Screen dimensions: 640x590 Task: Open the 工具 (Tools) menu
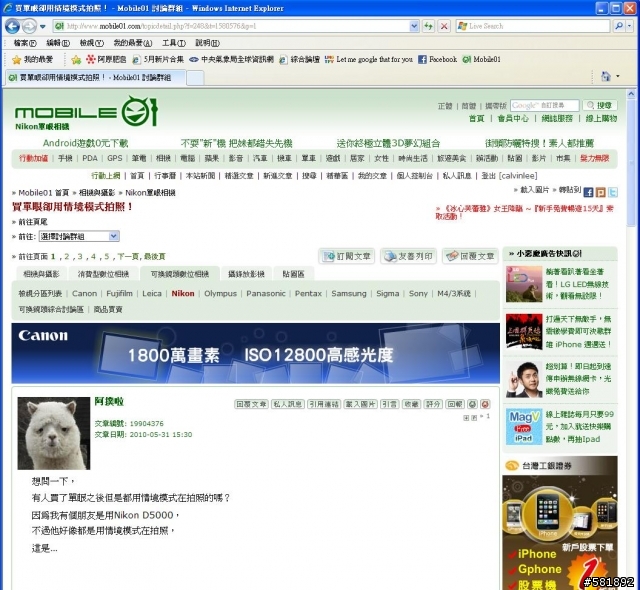pyautogui.click(x=174, y=43)
